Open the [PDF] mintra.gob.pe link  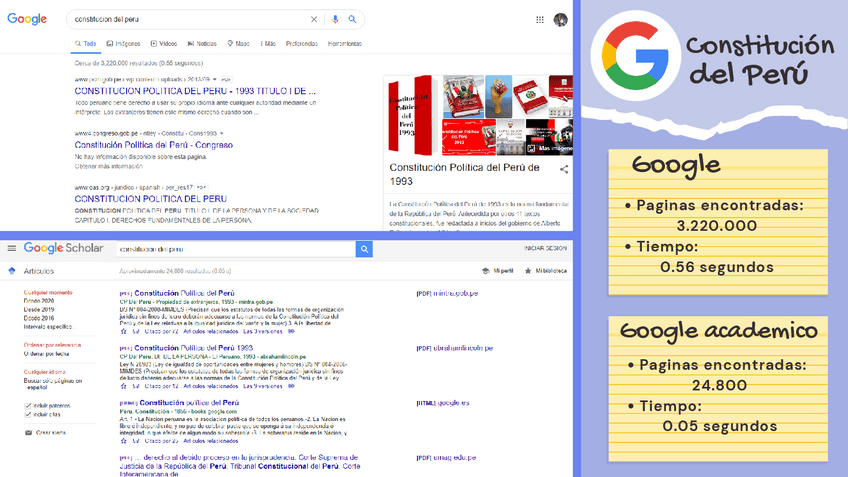click(447, 294)
